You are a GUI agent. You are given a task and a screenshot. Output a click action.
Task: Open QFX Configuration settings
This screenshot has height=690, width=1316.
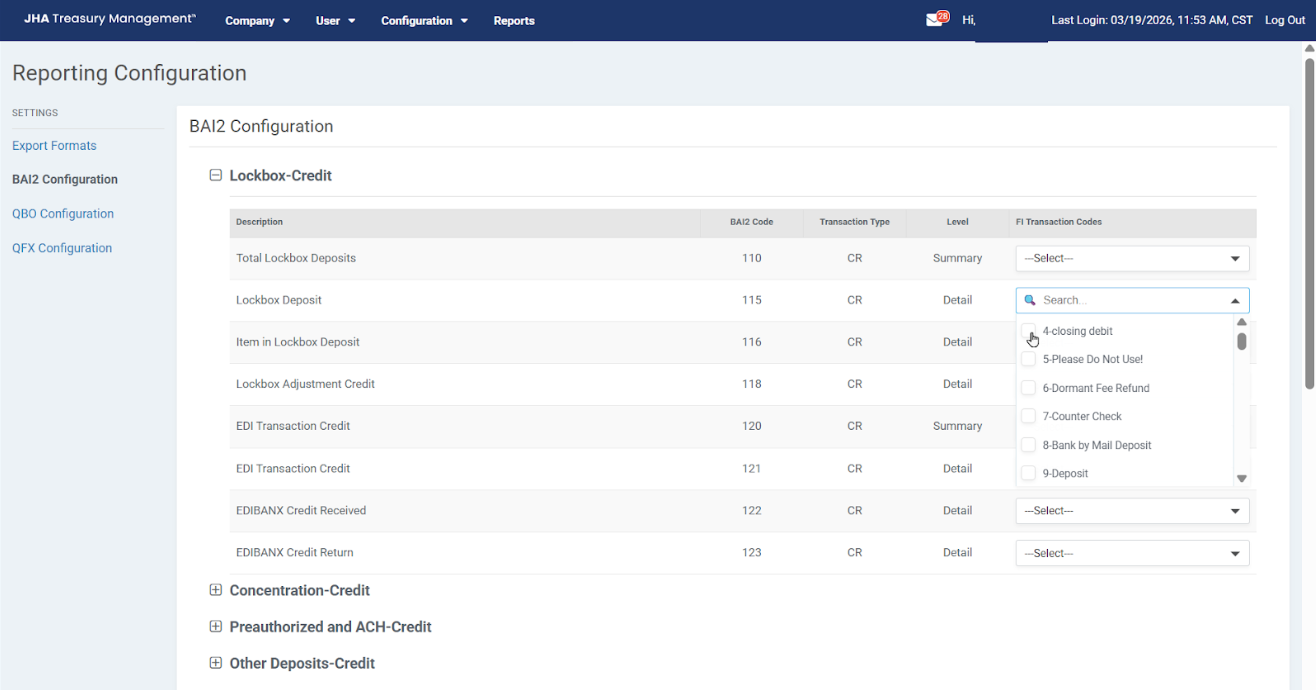pyautogui.click(x=62, y=248)
